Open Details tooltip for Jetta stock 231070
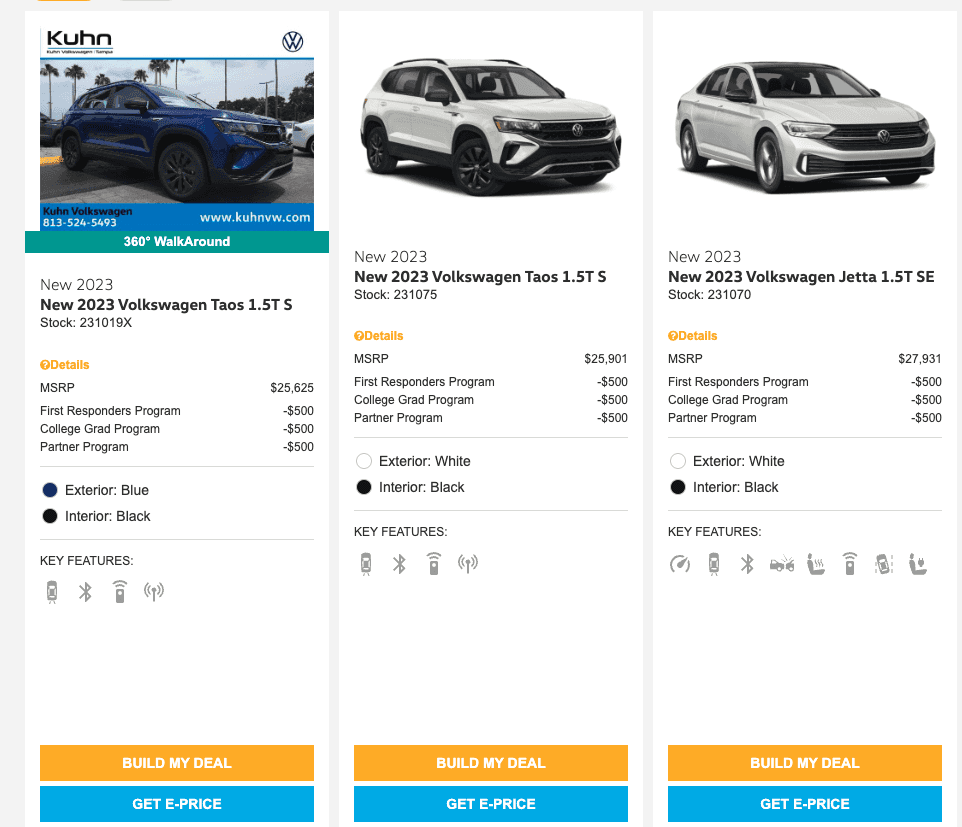The image size is (962, 827). pyautogui.click(x=693, y=336)
